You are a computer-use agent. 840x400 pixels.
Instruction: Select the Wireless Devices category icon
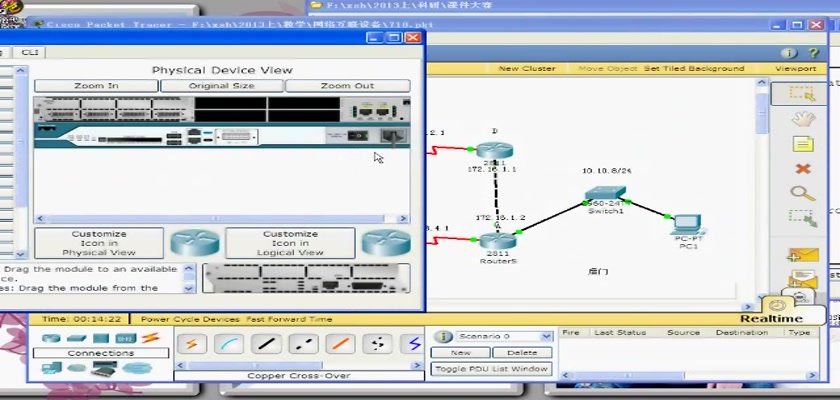tap(126, 338)
